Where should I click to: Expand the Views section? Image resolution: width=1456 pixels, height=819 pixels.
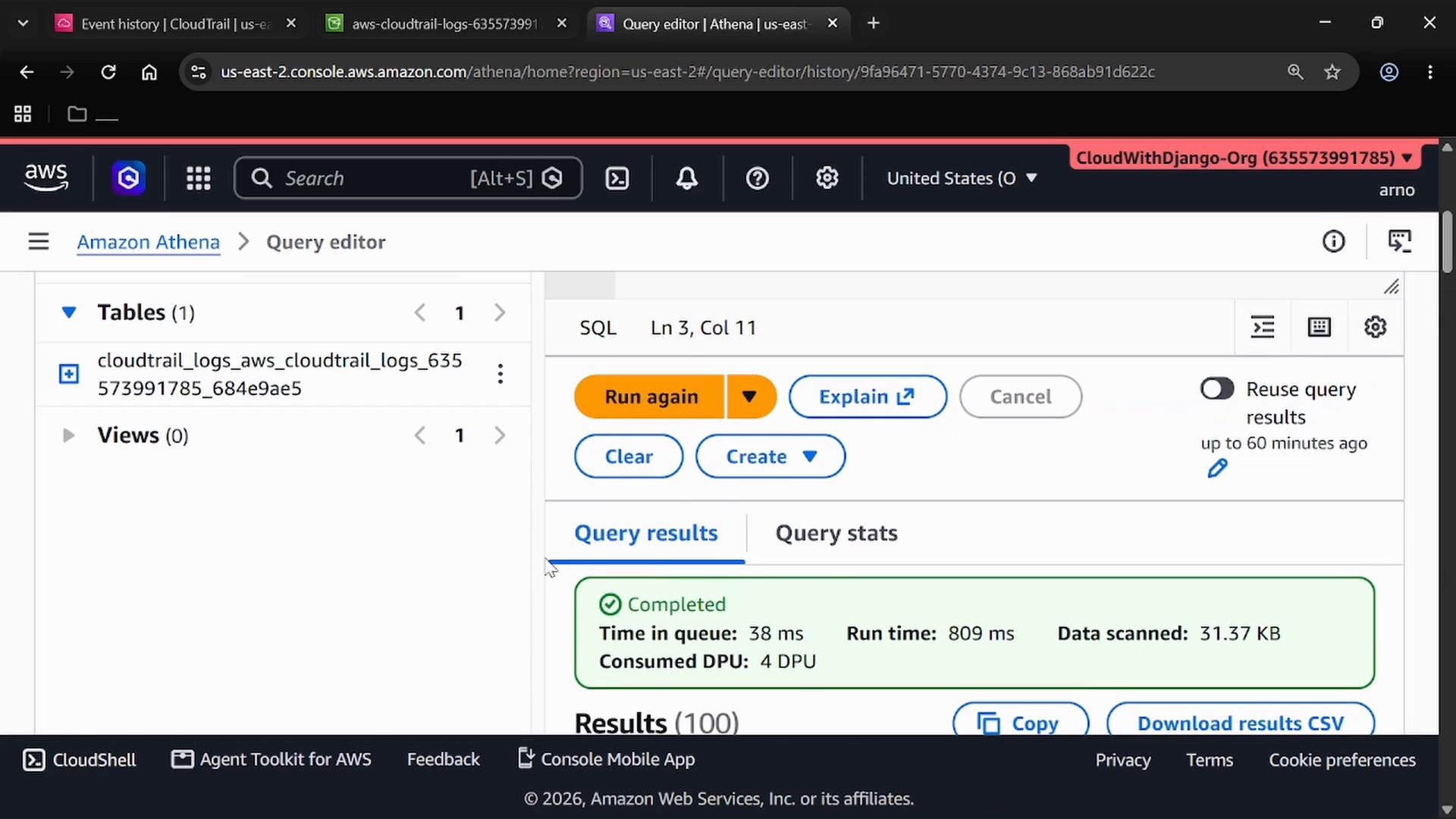[68, 435]
